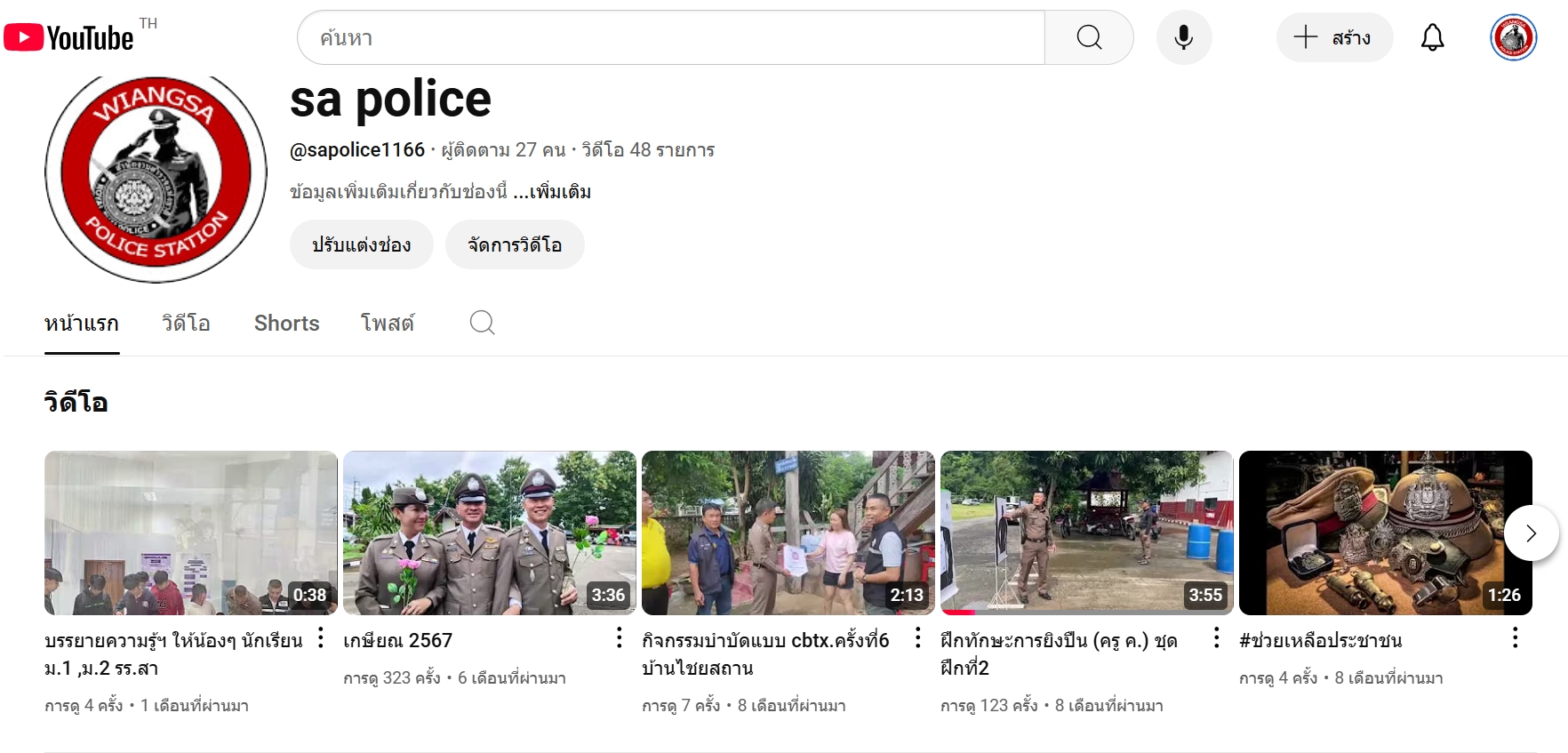Click the ปรับแต่งช่อง customize channel button

tap(361, 245)
